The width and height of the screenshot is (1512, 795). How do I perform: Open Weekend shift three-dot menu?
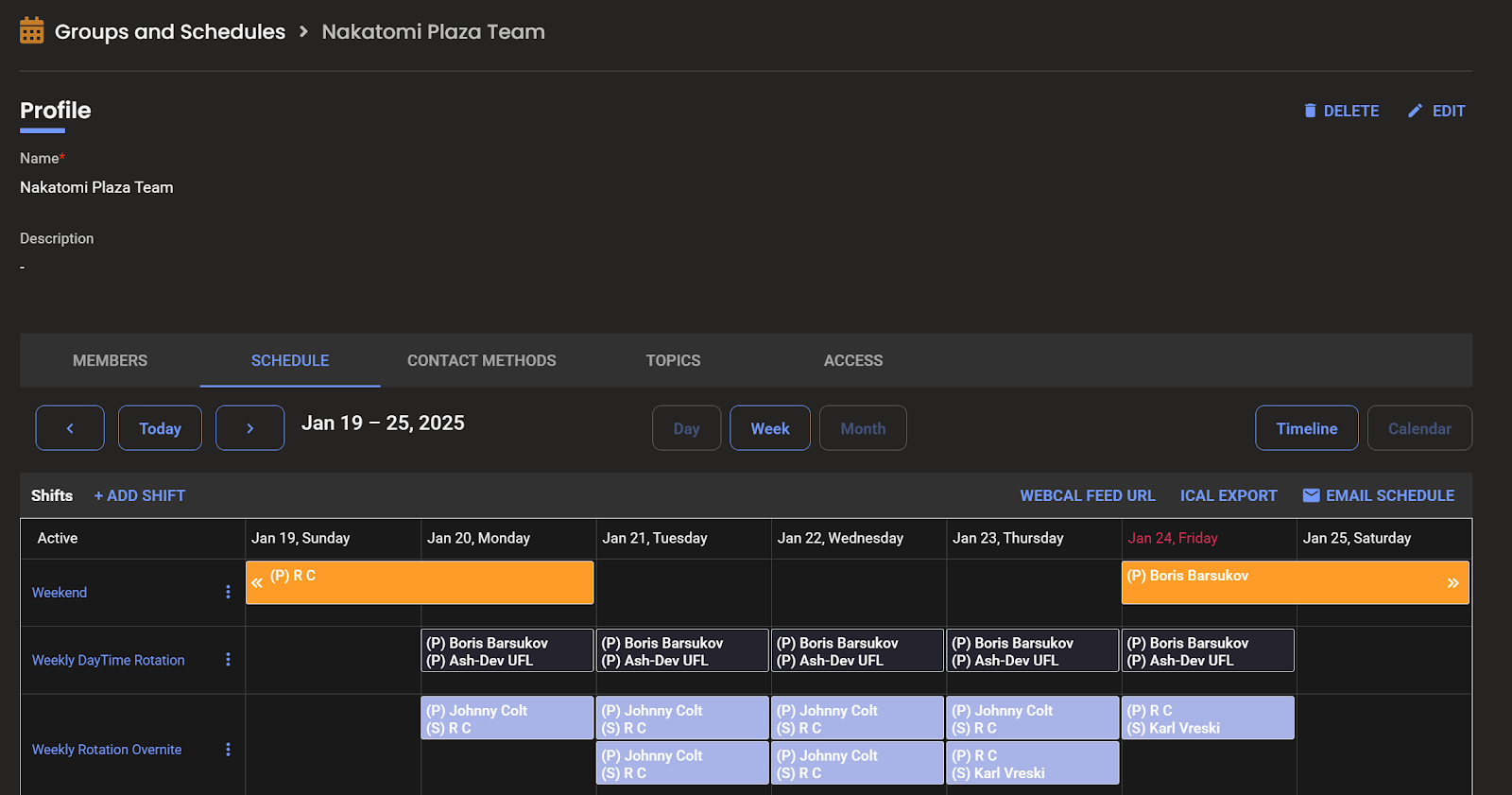[x=228, y=592]
